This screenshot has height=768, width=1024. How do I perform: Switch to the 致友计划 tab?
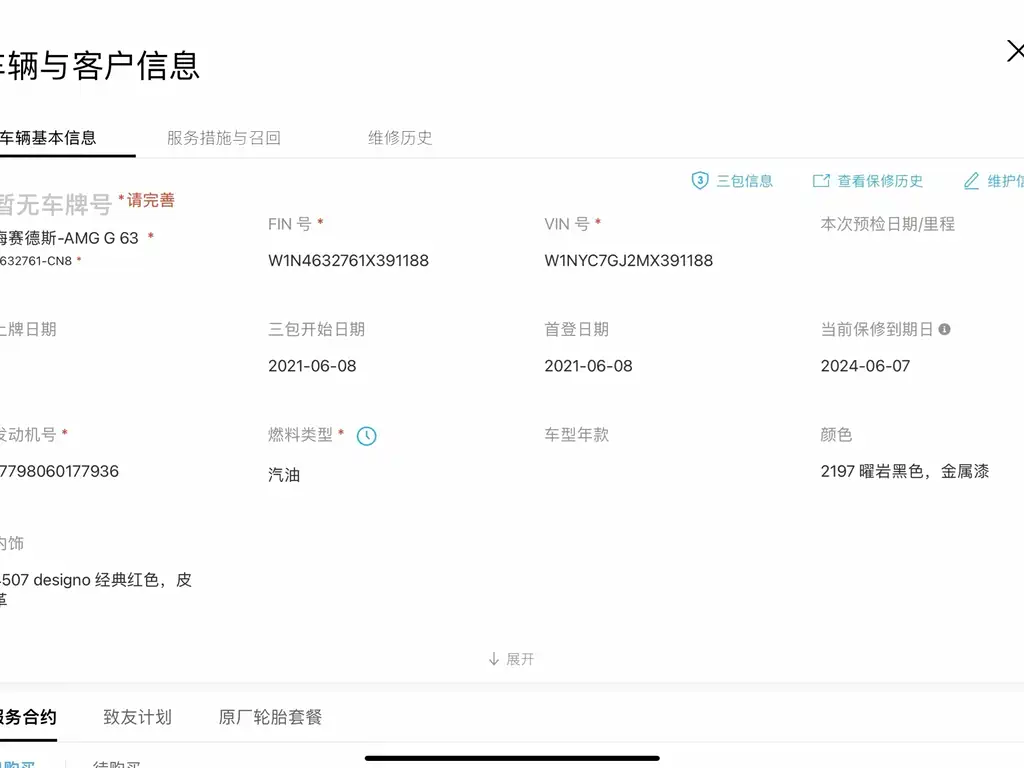pos(138,717)
